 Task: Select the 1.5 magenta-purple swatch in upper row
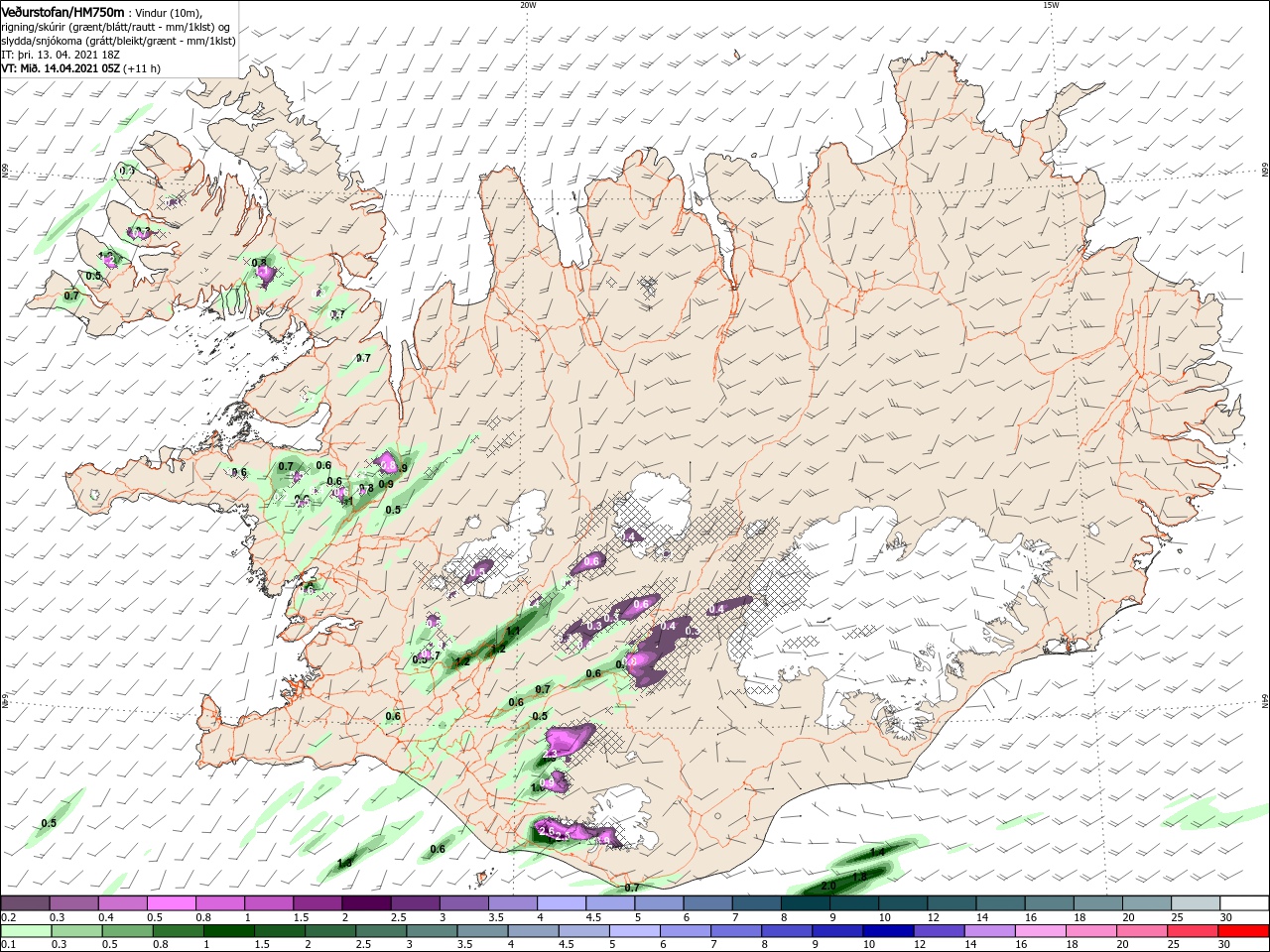[x=317, y=903]
